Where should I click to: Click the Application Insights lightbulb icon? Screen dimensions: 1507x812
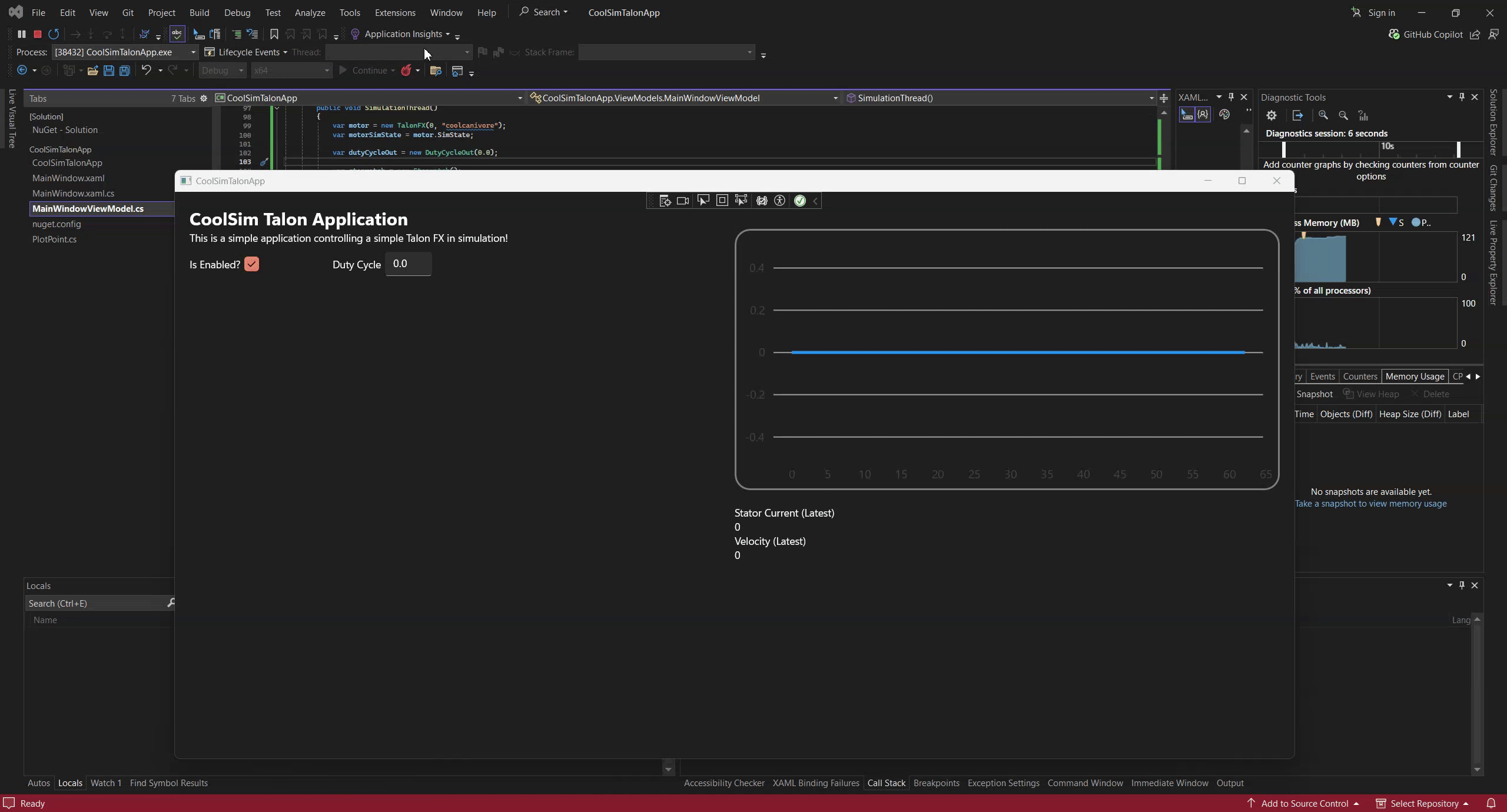[355, 34]
